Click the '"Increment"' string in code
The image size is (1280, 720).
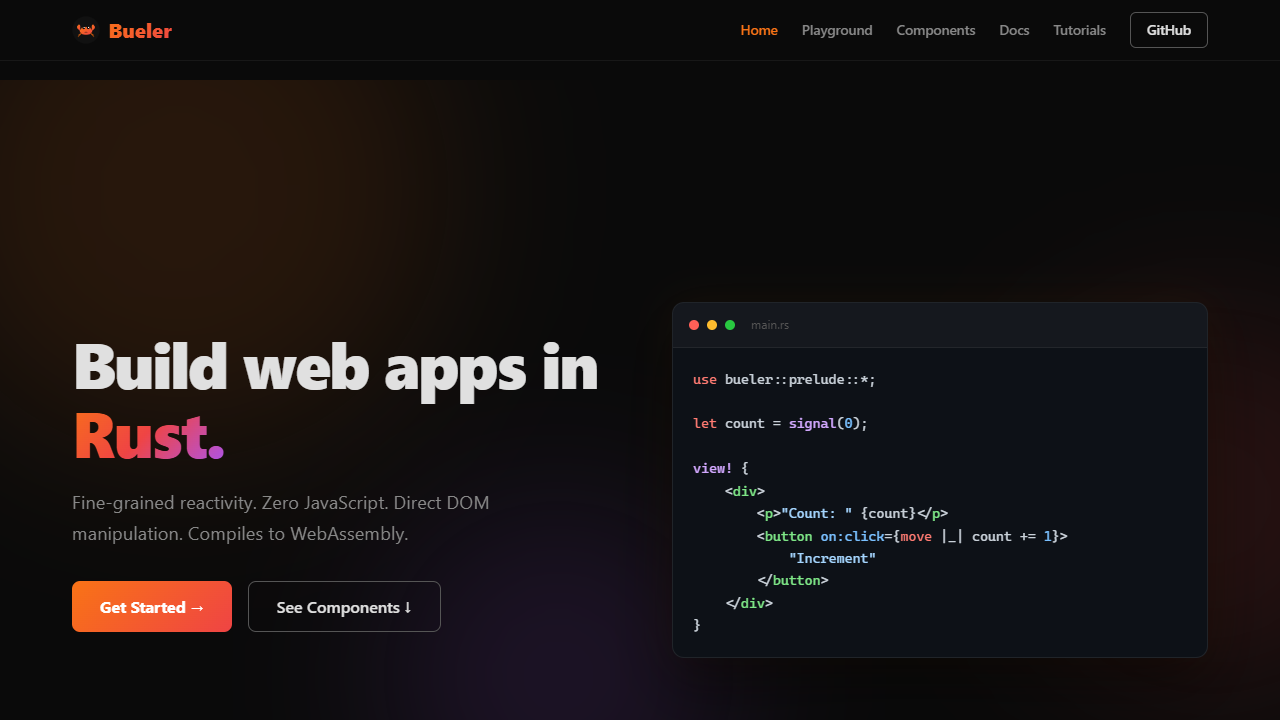click(832, 558)
